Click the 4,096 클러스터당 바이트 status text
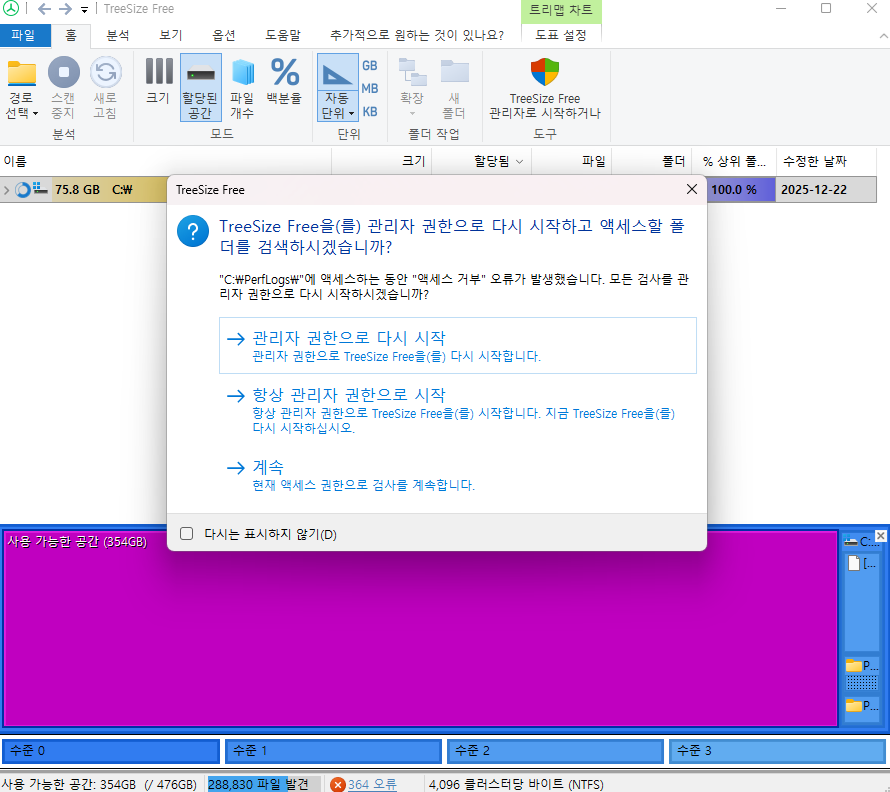890x792 pixels. point(515,784)
